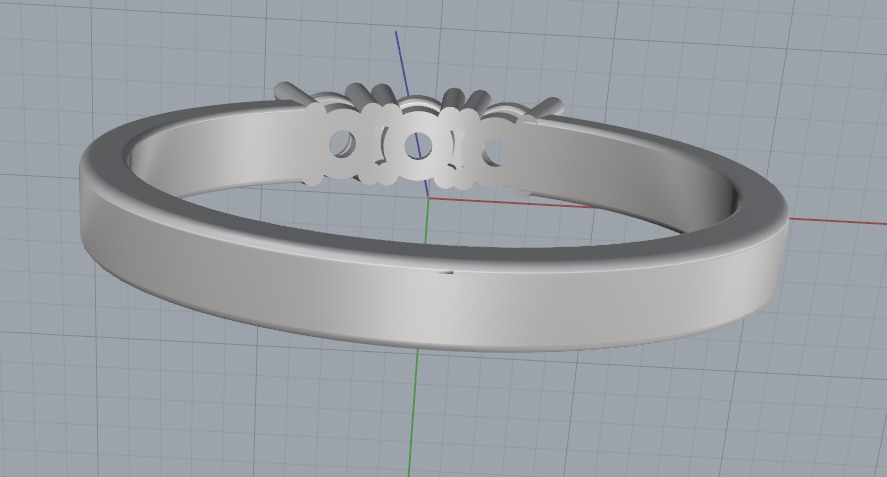Select the right stone seat hole

[494, 152]
